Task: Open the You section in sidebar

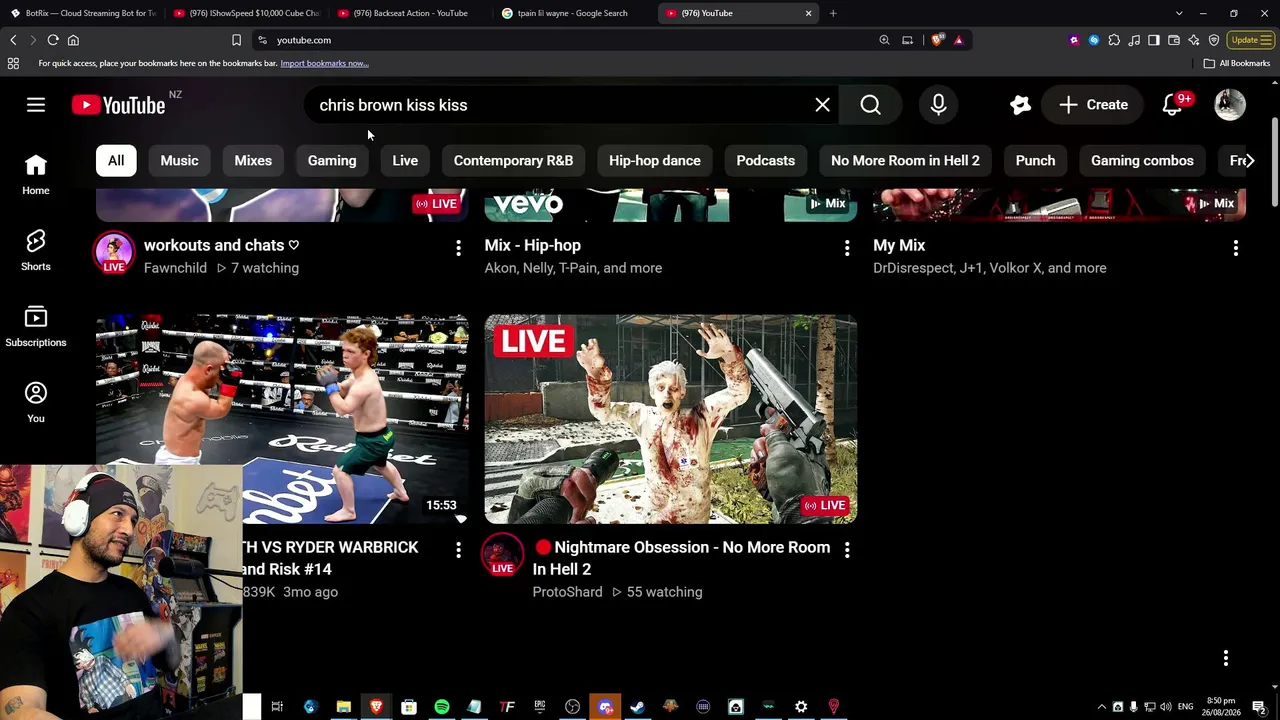Action: (x=36, y=403)
